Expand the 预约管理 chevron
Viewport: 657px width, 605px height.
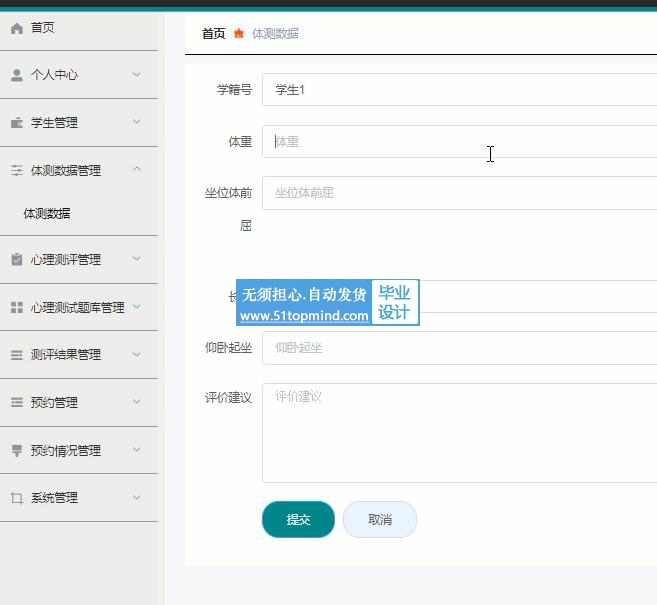point(137,402)
